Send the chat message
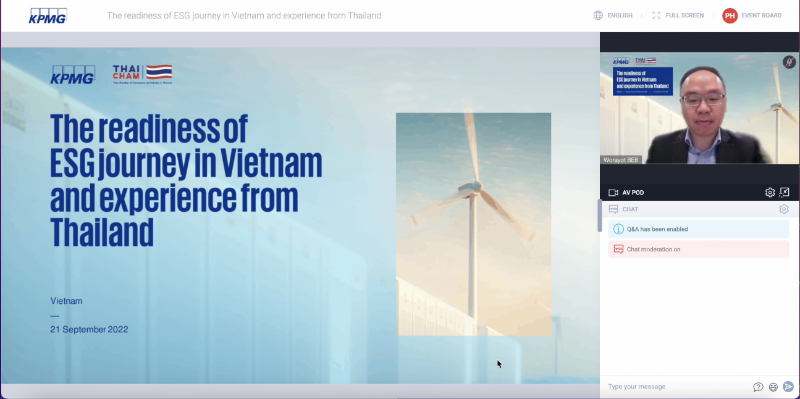 788,387
